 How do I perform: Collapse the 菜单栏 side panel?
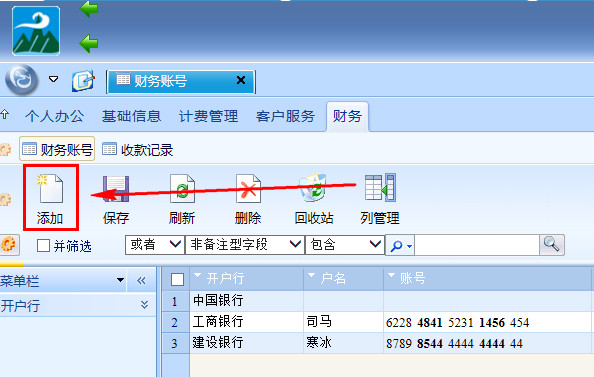(x=141, y=280)
